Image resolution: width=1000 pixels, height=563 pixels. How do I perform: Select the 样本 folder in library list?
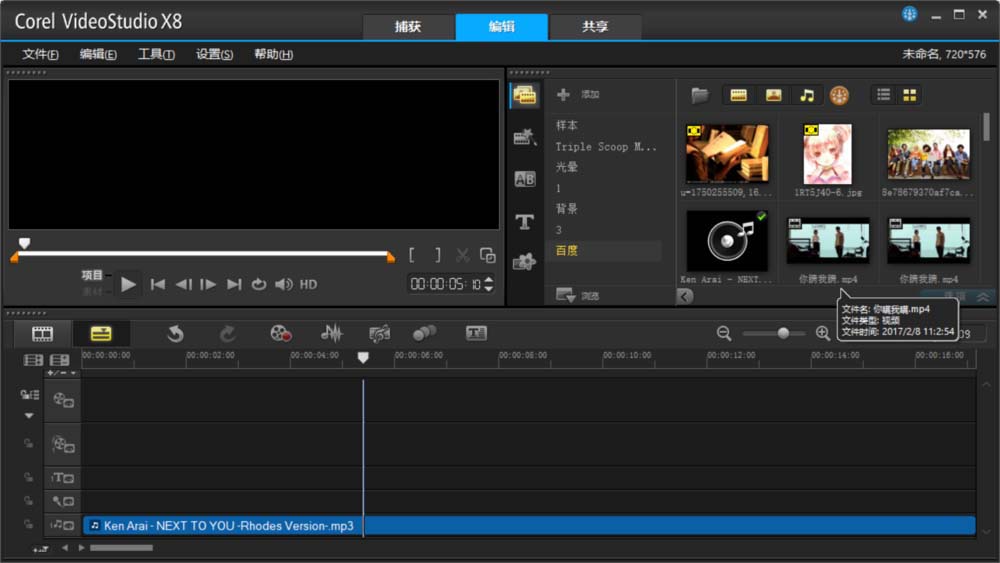pyautogui.click(x=567, y=125)
